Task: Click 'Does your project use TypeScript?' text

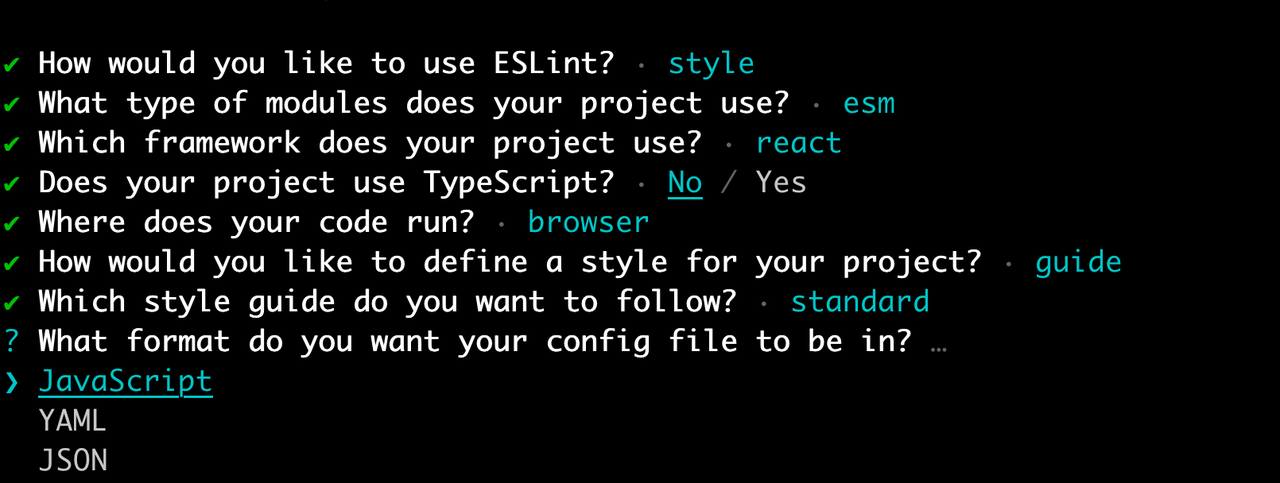Action: point(326,183)
